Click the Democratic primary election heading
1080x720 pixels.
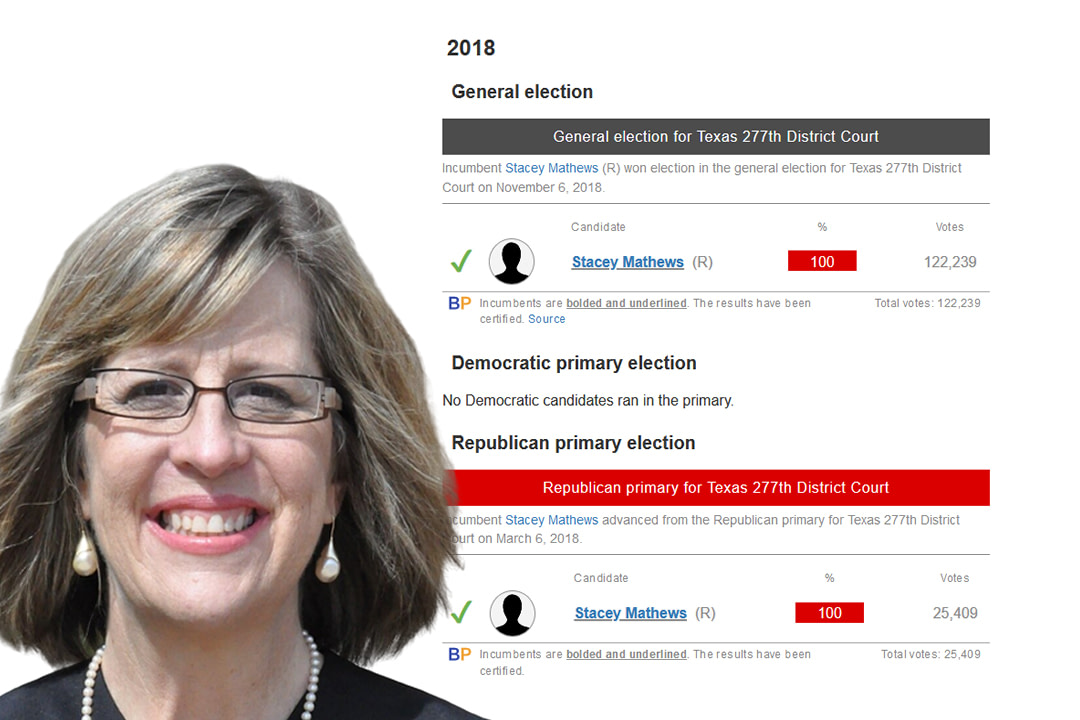click(x=574, y=363)
